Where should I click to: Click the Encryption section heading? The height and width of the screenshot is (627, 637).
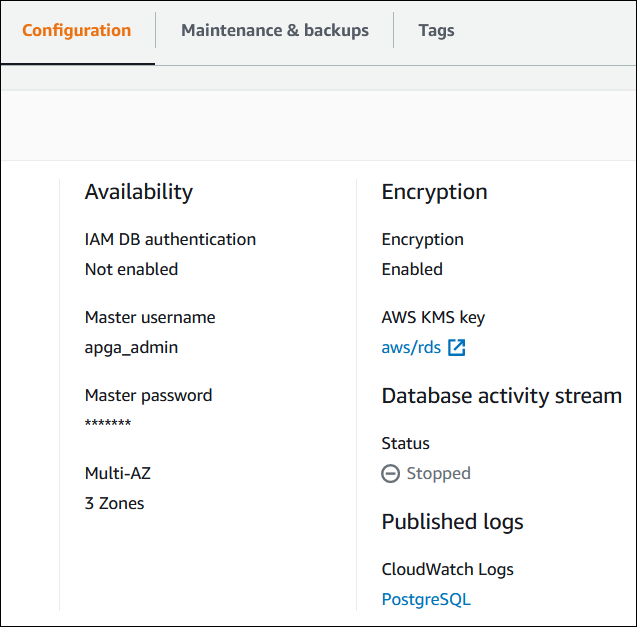[434, 192]
